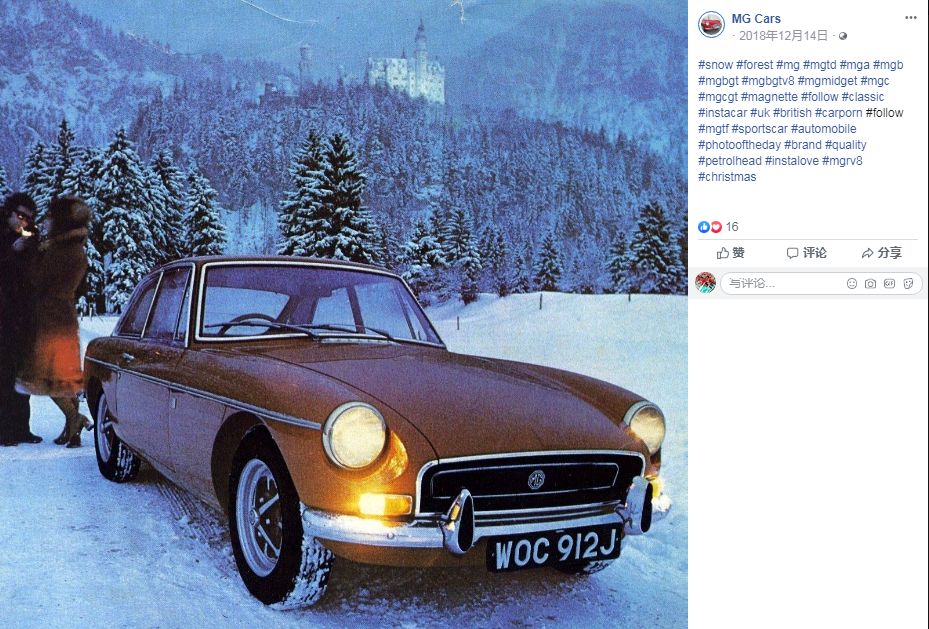The height and width of the screenshot is (629, 929).
Task: Click the 评论 comment button
Action: [x=806, y=253]
